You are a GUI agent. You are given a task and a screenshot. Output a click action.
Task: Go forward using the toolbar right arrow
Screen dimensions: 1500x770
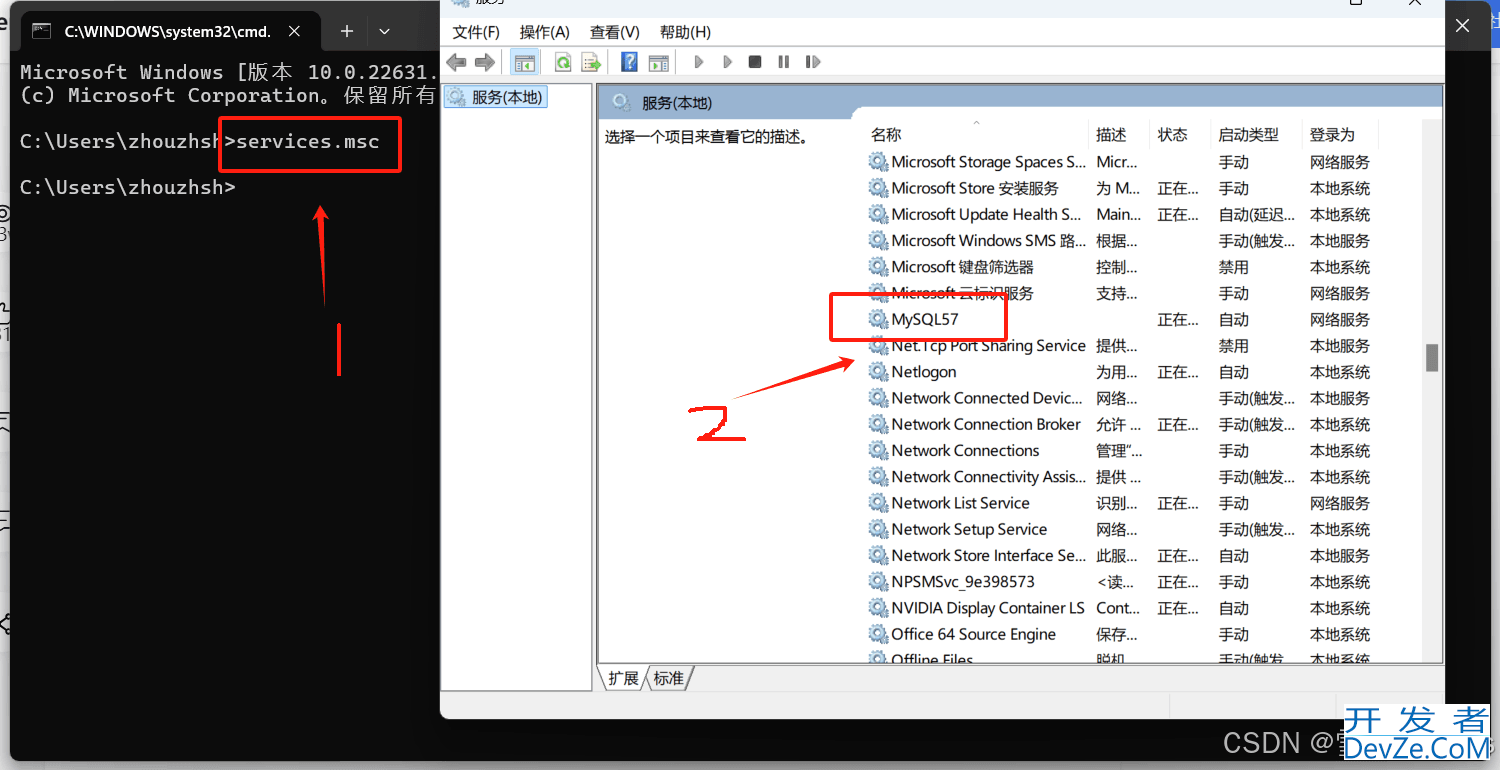[x=485, y=62]
